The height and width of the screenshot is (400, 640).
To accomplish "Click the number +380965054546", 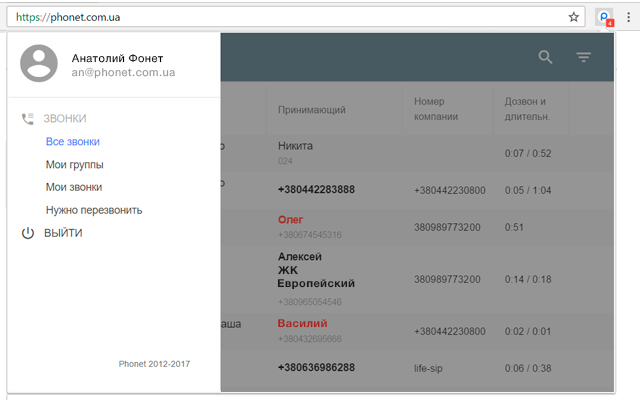I will [310, 302].
